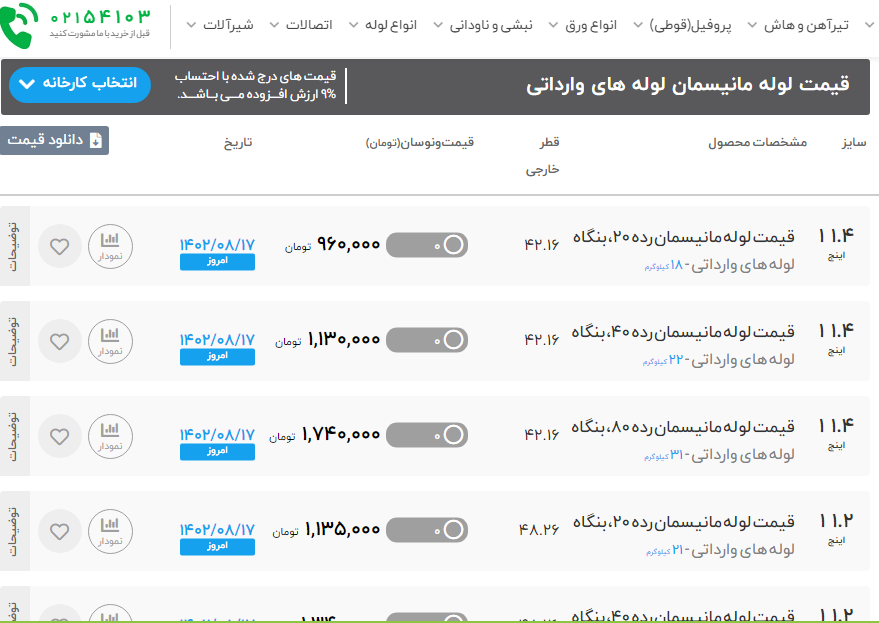This screenshot has height=623, width=879.
Task: Open chart icon for 1,130,000 toman row
Action: pos(110,341)
